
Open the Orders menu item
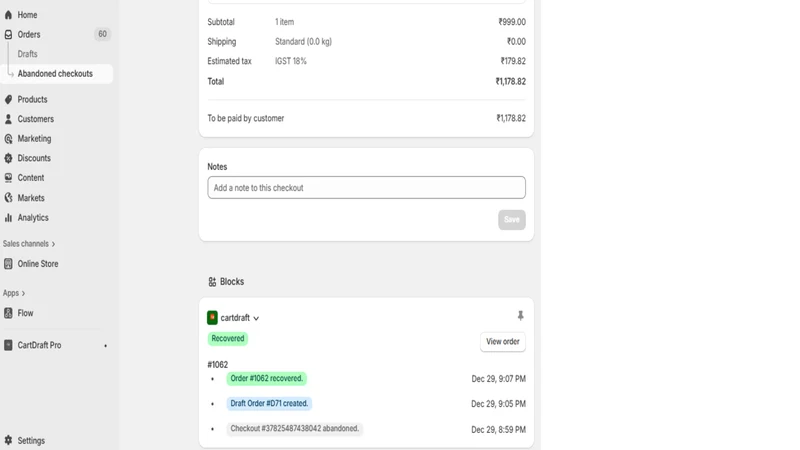tap(29, 34)
